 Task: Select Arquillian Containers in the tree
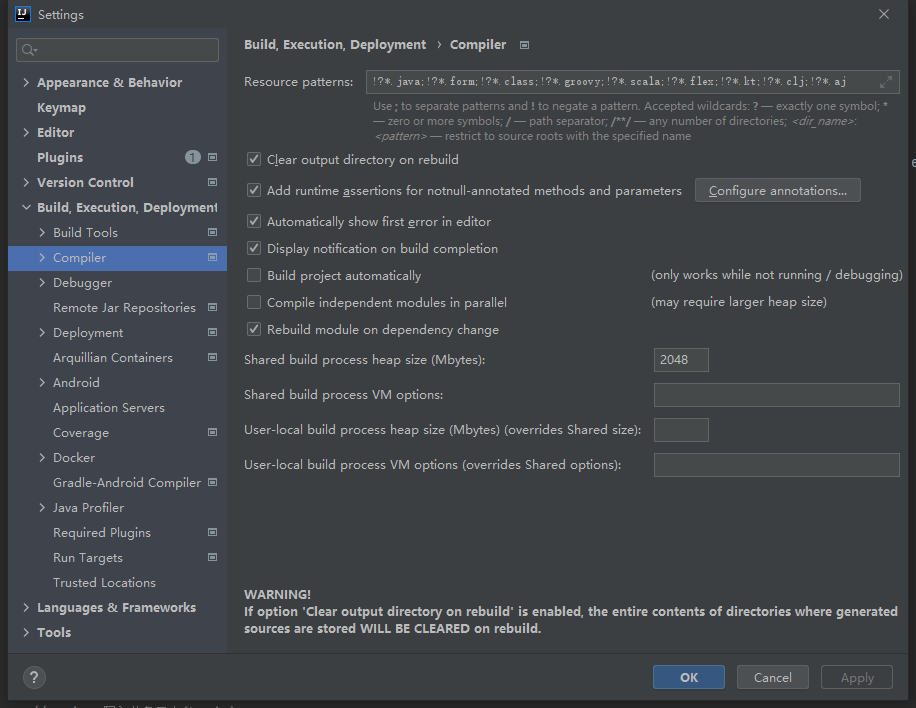click(113, 358)
